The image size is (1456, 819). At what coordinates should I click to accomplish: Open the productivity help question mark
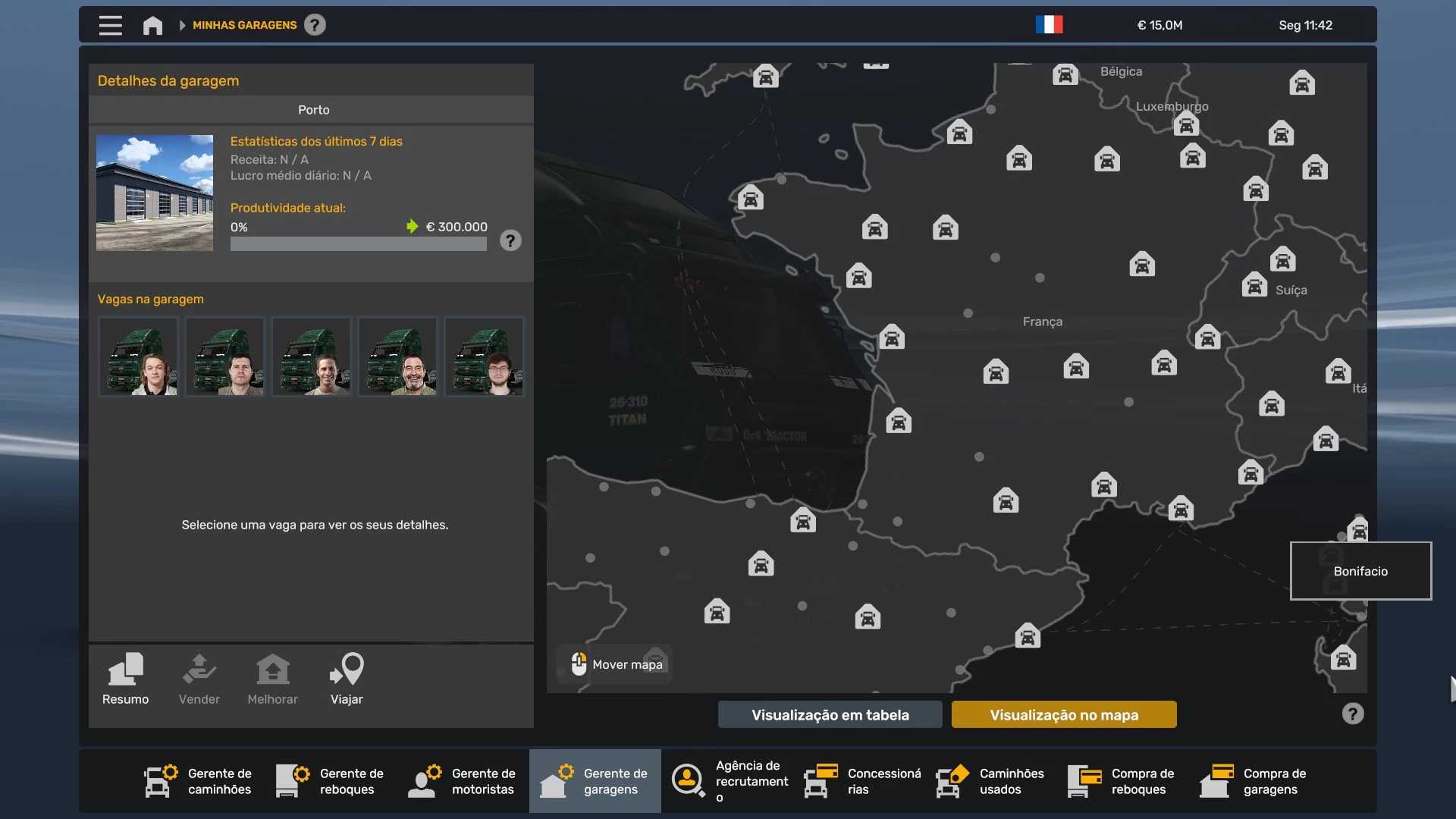(x=510, y=240)
